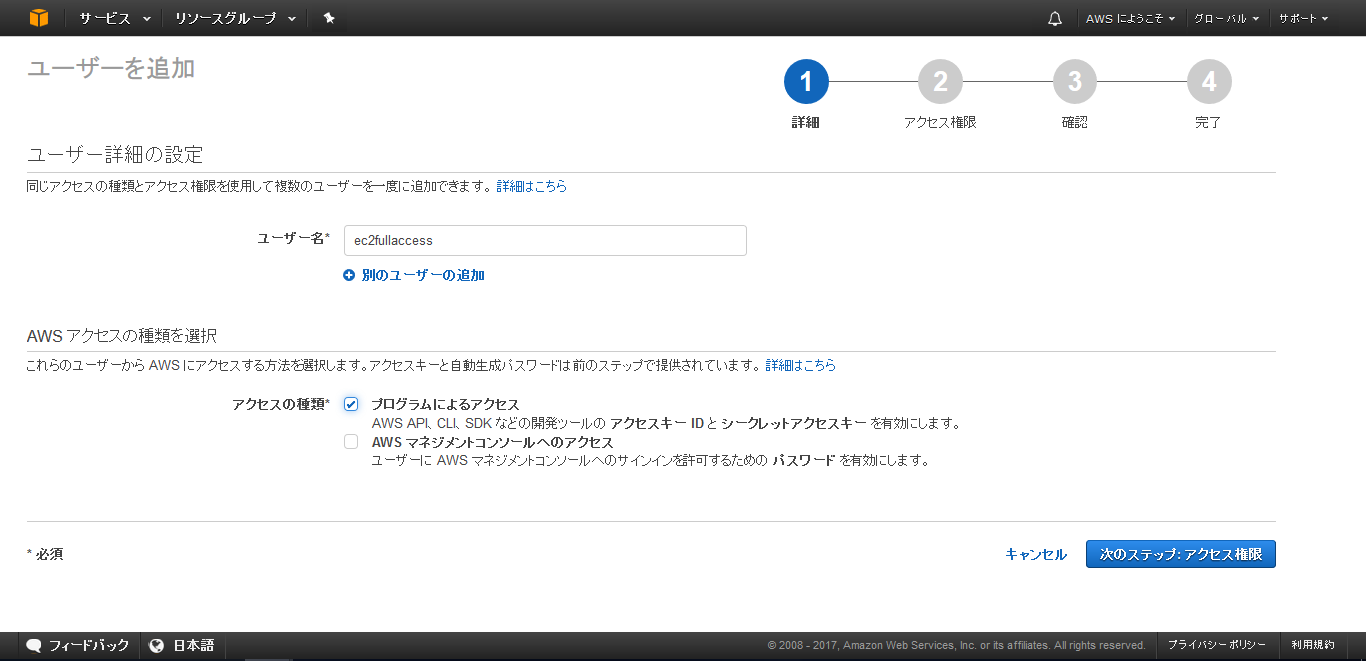1366x661 pixels.
Task: Select step 1 詳細 circle
Action: (x=806, y=81)
